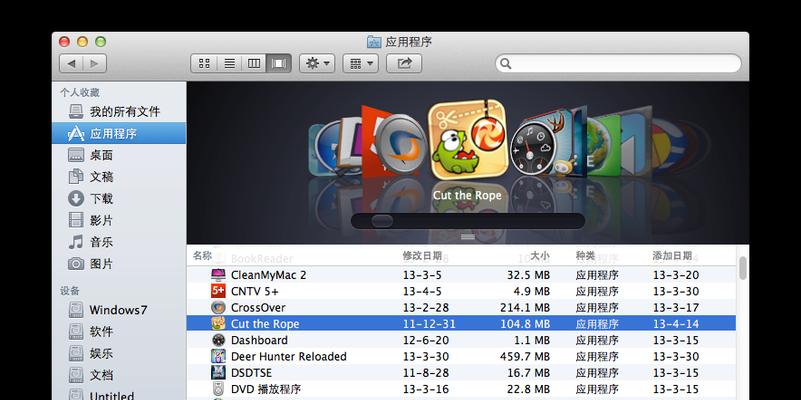Select the CNTV 5+ row
Viewport: 801px width, 400px height.
point(461,291)
